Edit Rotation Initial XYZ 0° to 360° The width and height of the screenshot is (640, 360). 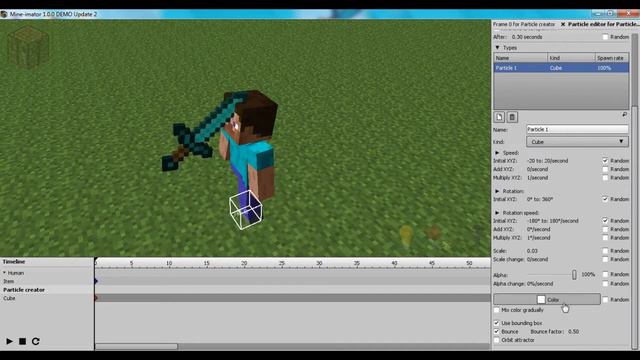point(540,199)
